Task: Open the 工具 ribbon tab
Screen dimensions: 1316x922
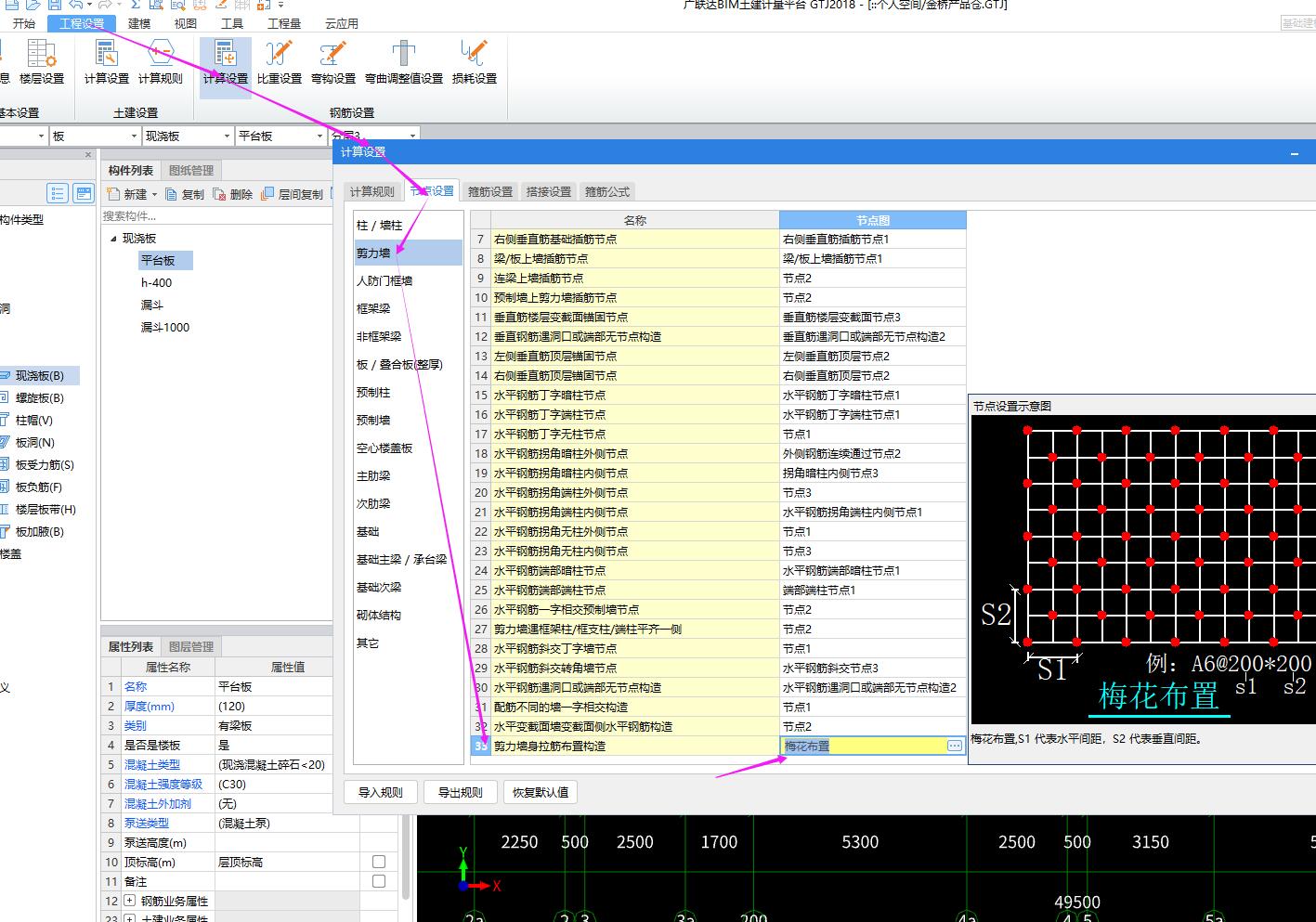Action: [232, 23]
